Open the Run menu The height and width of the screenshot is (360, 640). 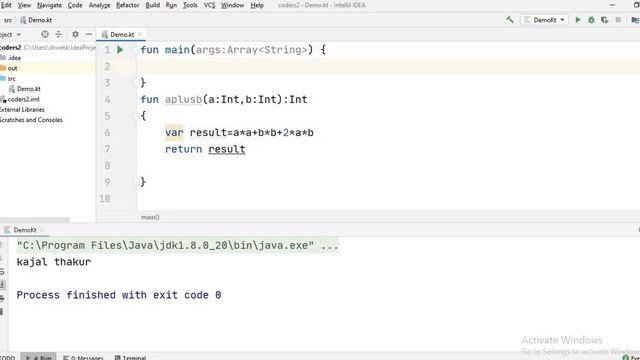(x=171, y=5)
